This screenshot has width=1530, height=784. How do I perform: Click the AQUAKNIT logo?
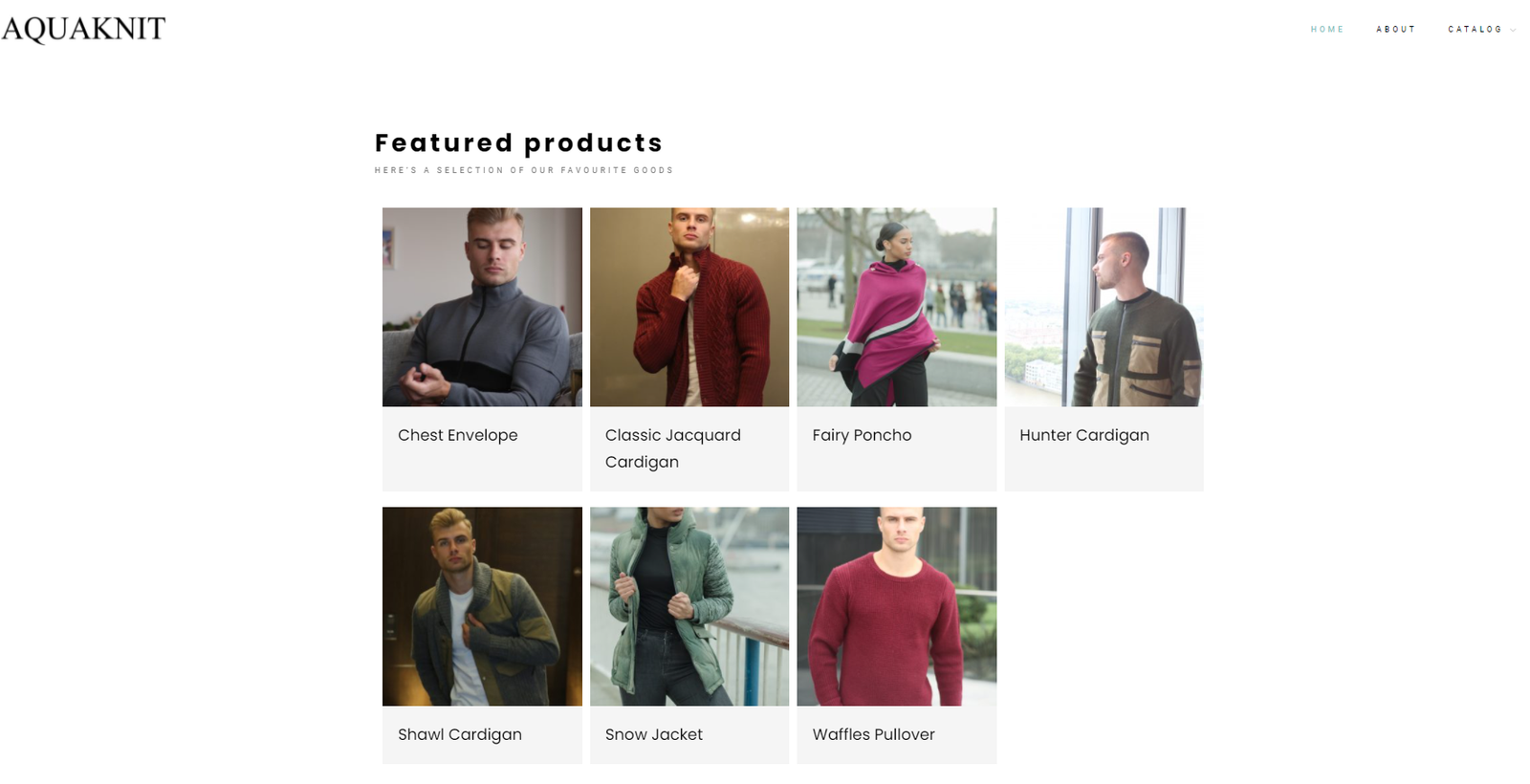pos(83,30)
